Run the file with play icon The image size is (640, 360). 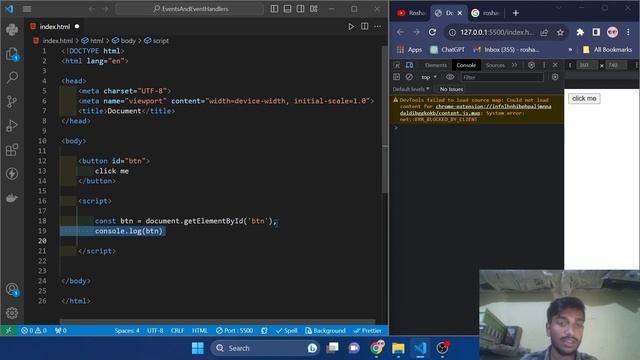(351, 27)
